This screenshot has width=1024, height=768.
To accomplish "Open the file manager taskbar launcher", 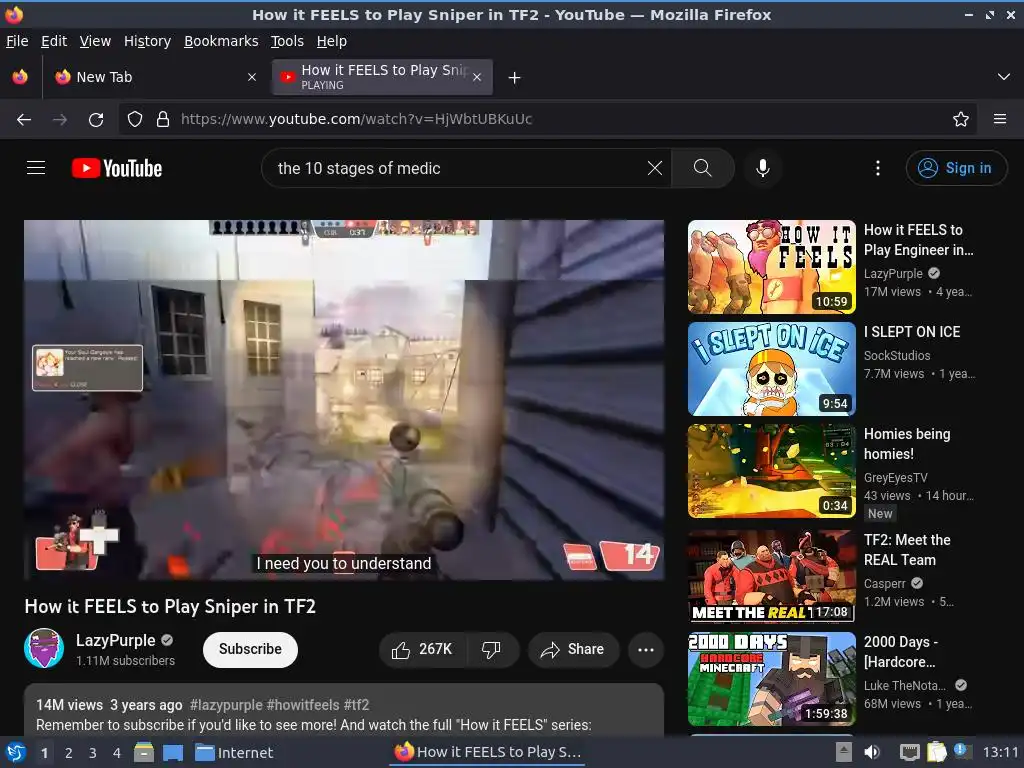I will coord(144,752).
